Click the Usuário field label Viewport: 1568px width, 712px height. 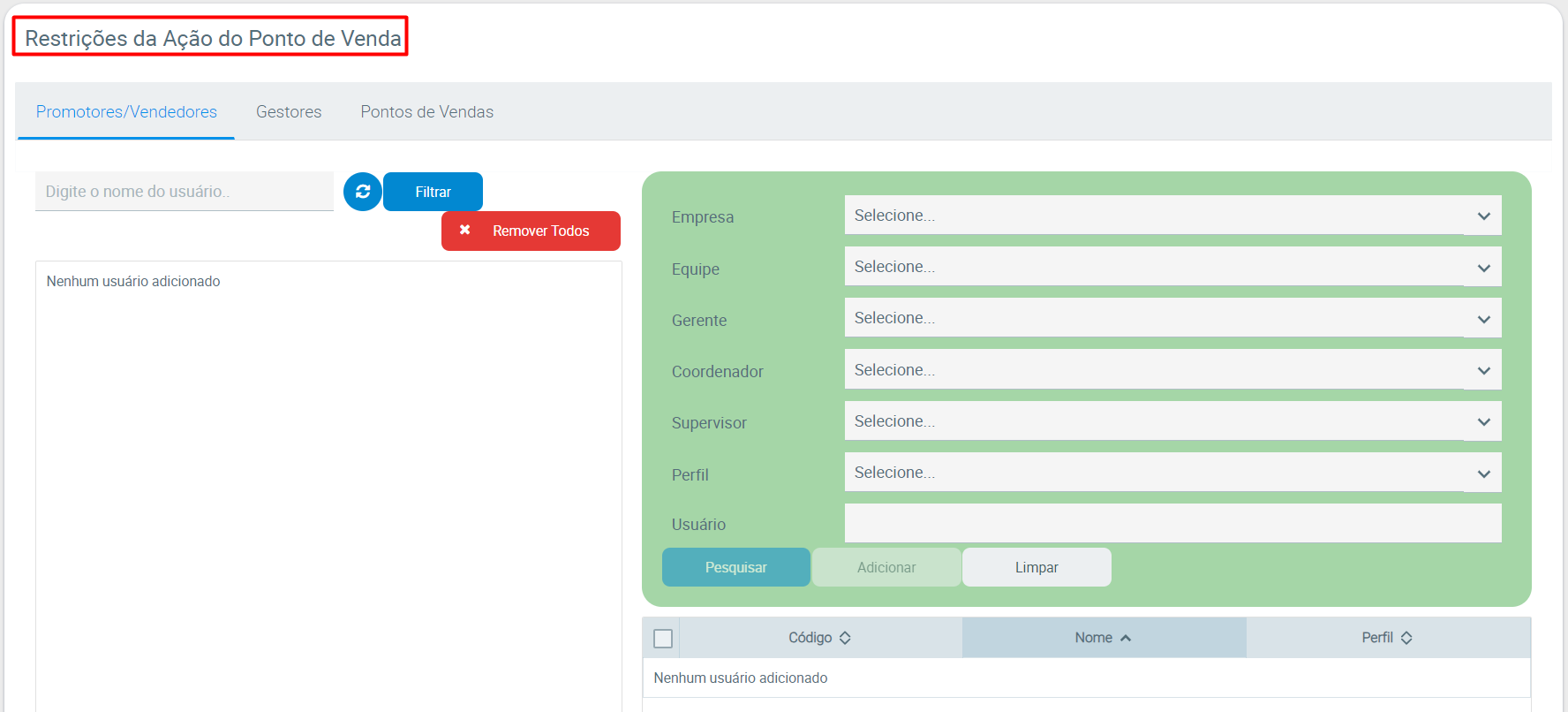pyautogui.click(x=698, y=525)
